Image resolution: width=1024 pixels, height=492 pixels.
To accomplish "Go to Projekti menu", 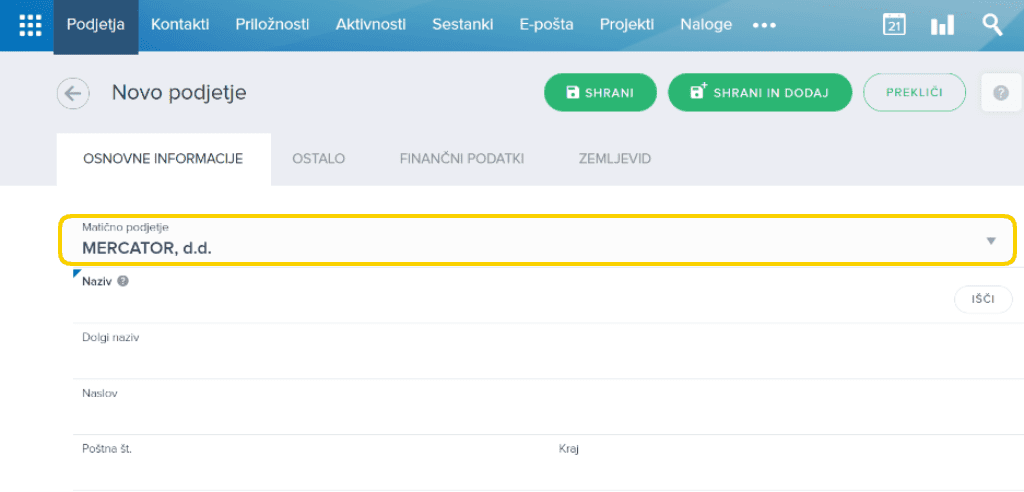I will [x=627, y=25].
